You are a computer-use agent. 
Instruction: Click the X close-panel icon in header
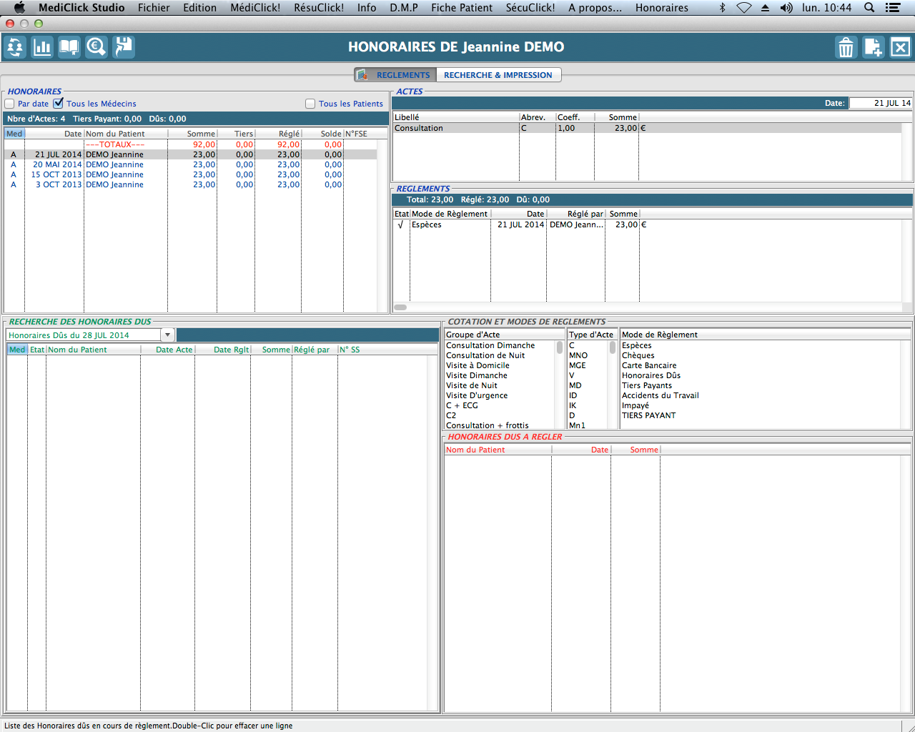900,47
